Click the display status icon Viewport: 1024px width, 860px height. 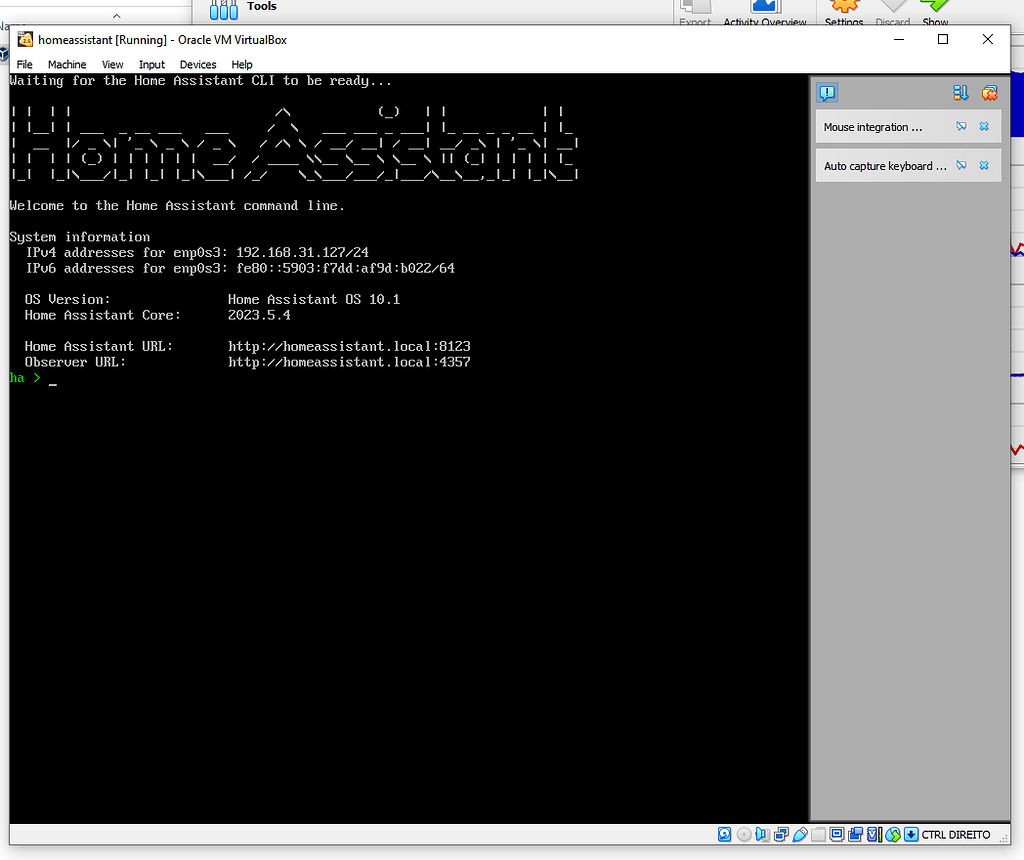pos(836,834)
